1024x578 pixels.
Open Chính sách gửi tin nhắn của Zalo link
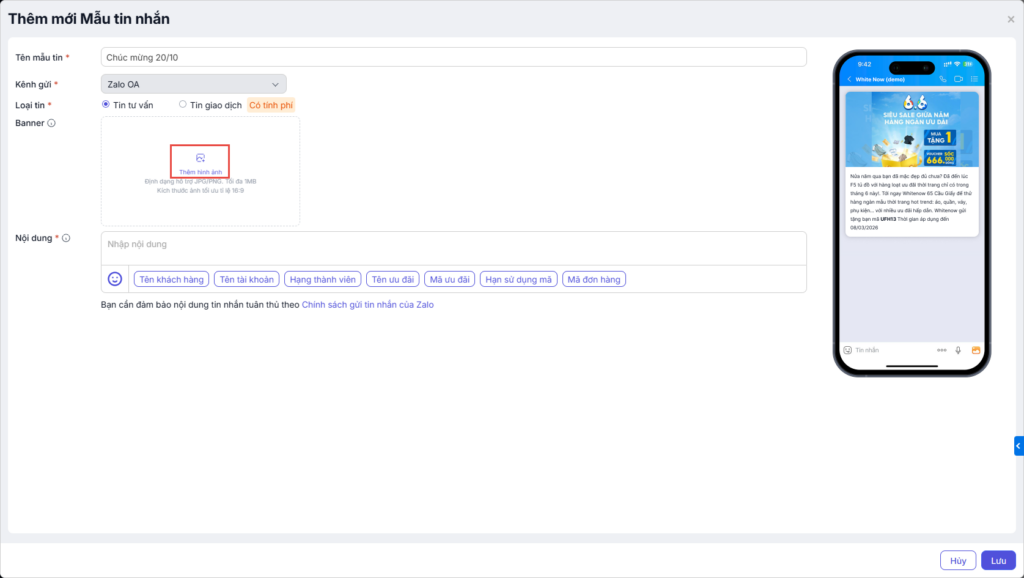pos(368,305)
